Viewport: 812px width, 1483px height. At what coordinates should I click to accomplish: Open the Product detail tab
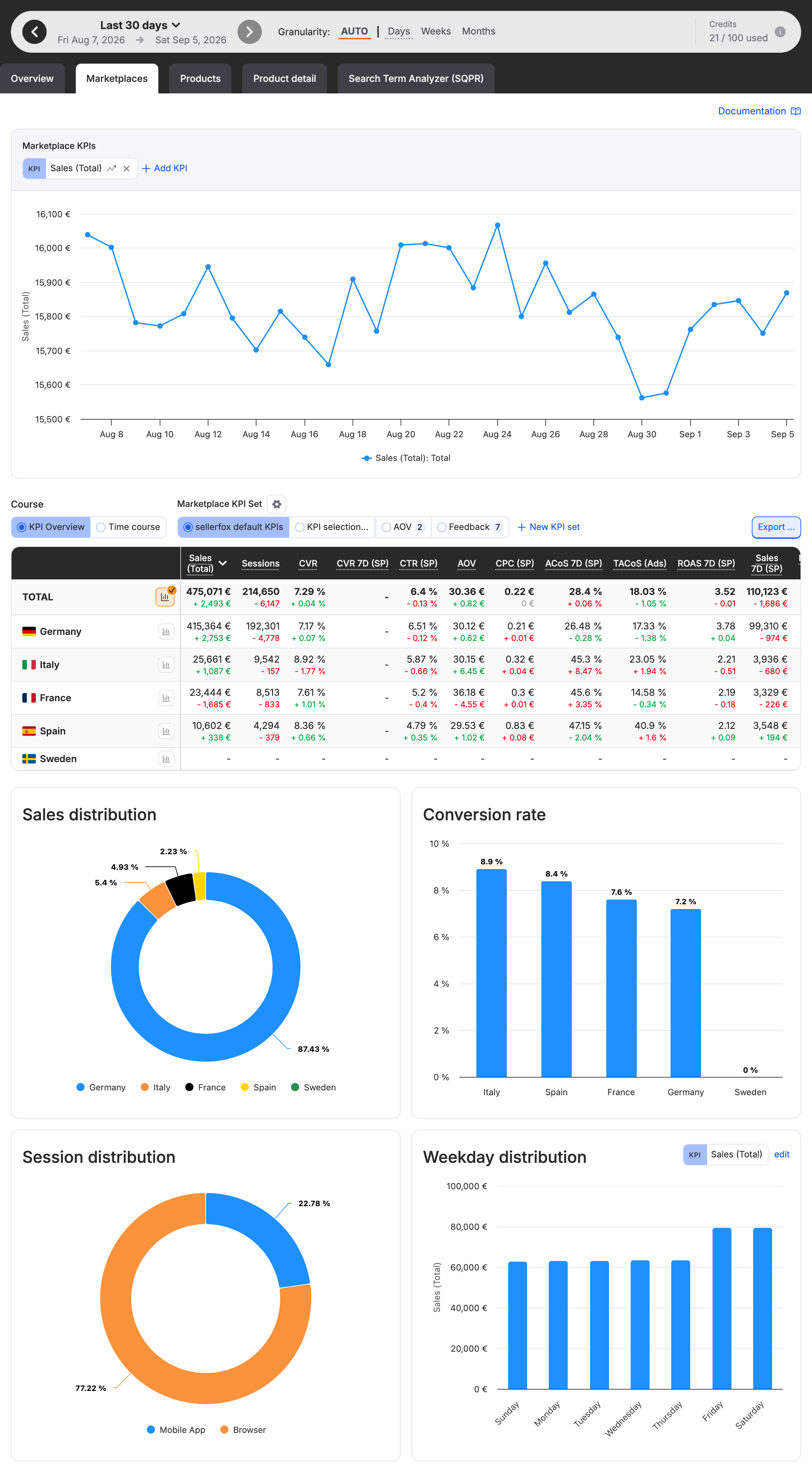click(284, 78)
